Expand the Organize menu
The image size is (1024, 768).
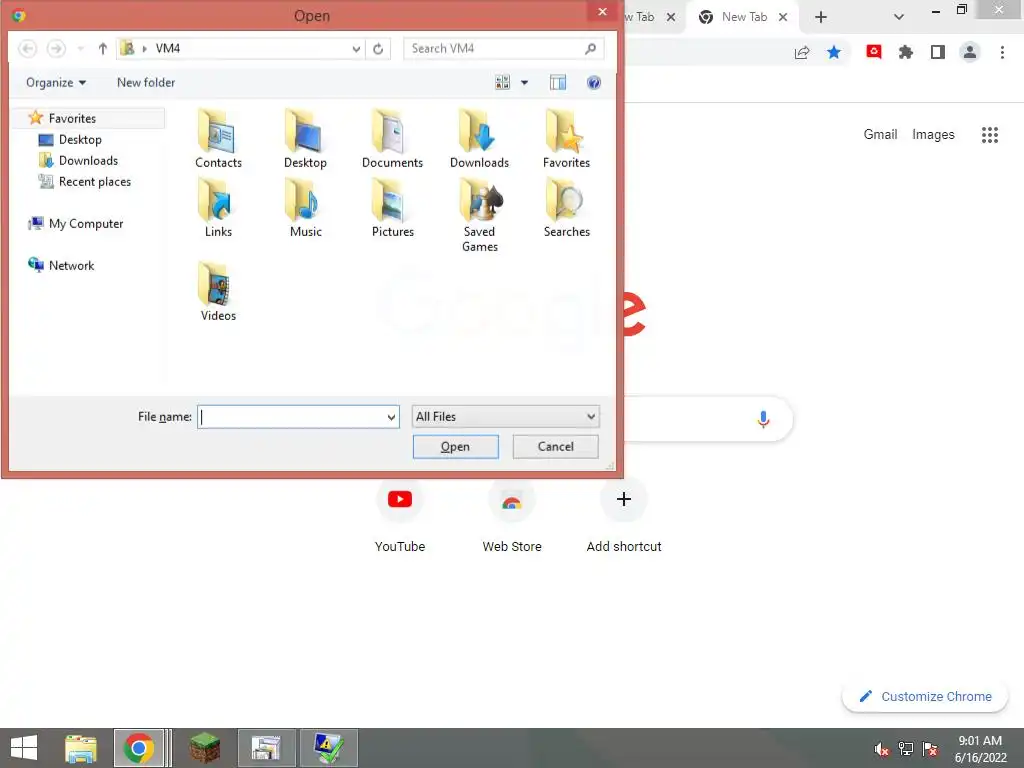coord(56,82)
